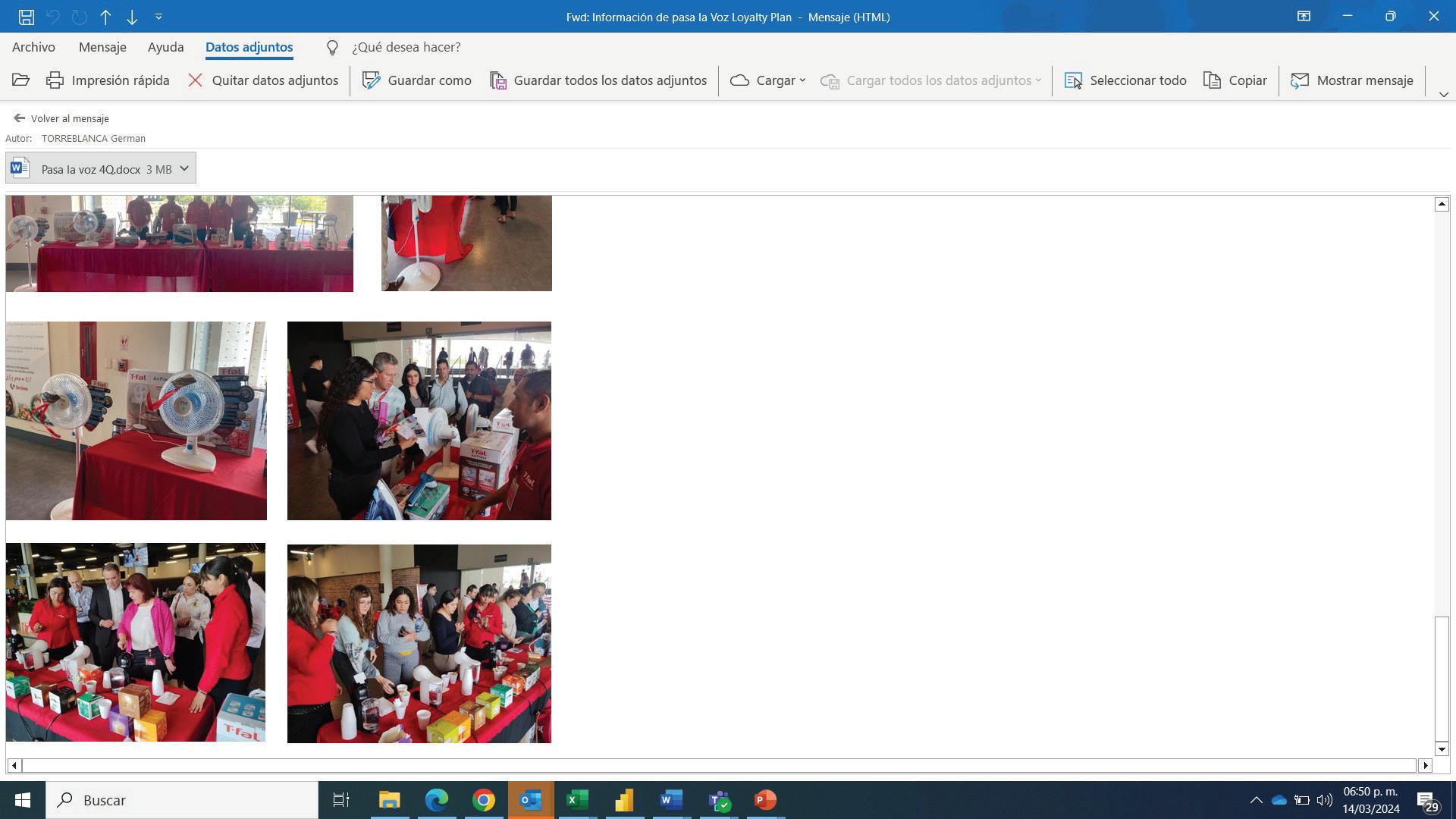Click Volver al mensaje link

[x=61, y=118]
